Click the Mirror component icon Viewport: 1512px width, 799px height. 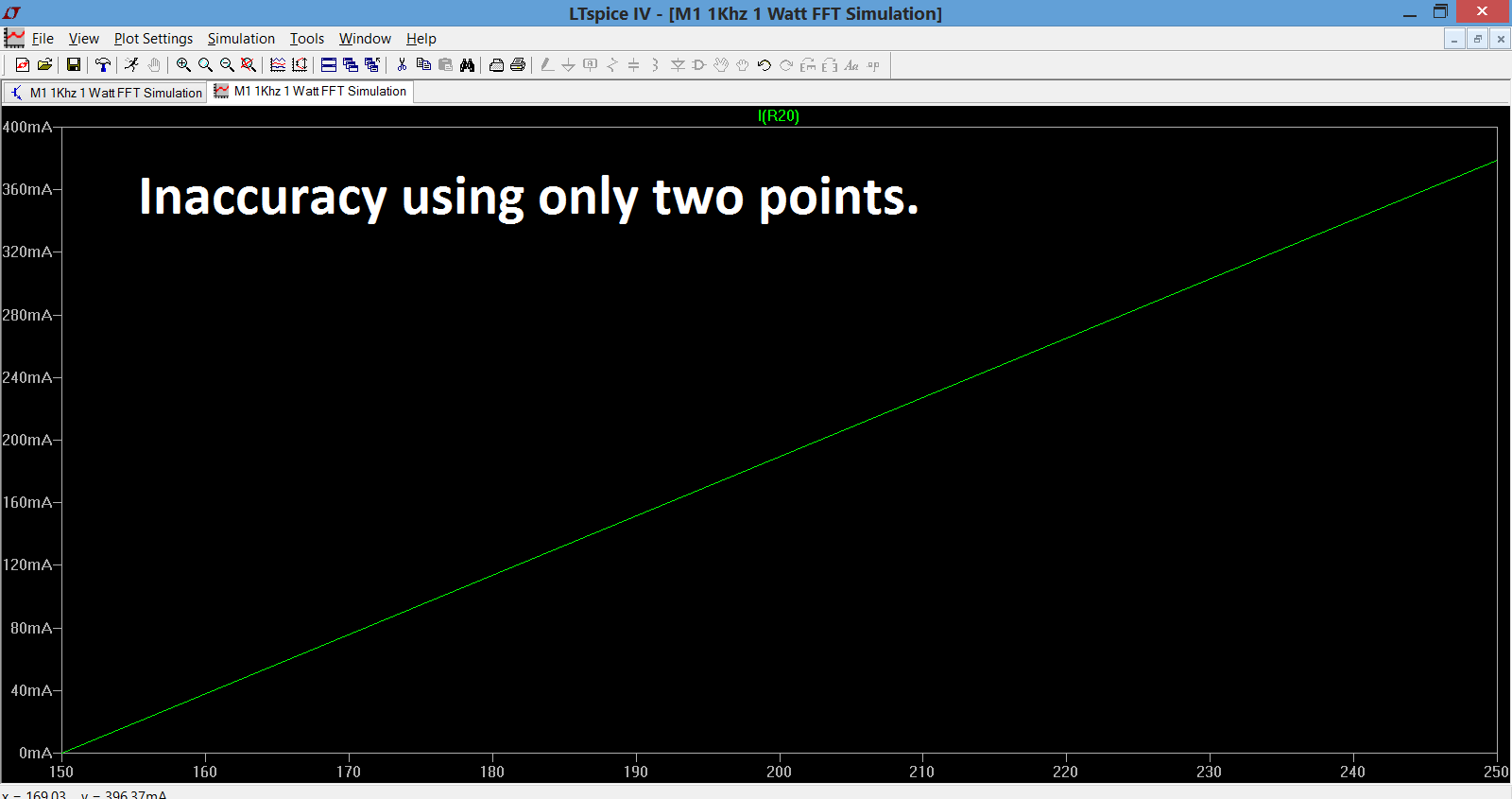[x=830, y=64]
